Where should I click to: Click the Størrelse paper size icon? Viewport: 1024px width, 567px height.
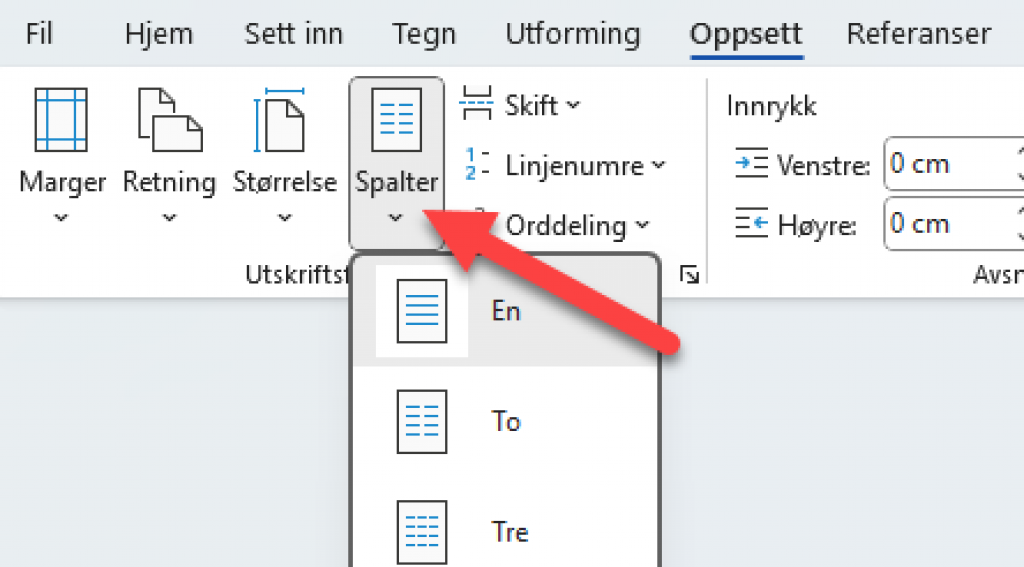click(281, 120)
